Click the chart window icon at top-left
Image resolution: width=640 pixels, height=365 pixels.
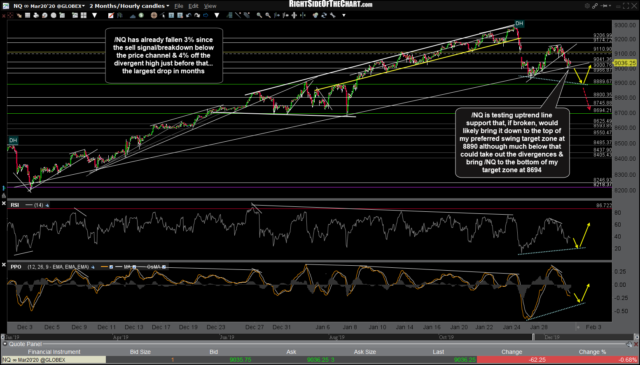click(x=5, y=6)
